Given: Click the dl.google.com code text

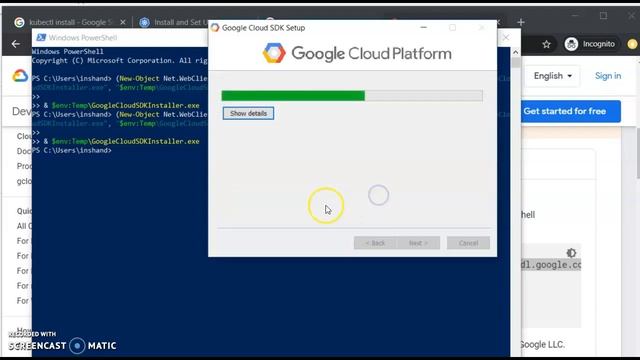Looking at the screenshot, I should point(551,265).
